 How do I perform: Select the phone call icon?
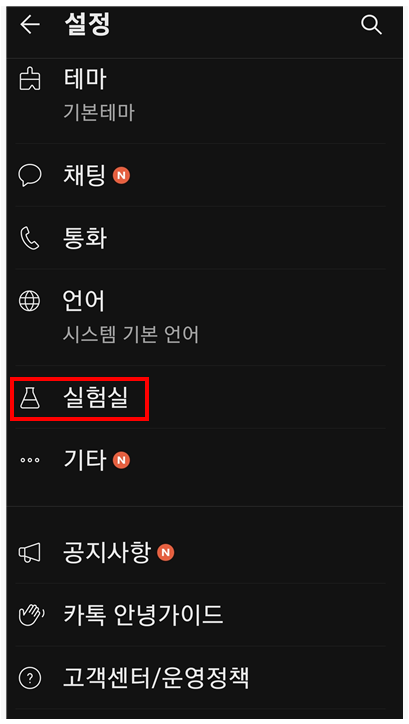coord(30,238)
